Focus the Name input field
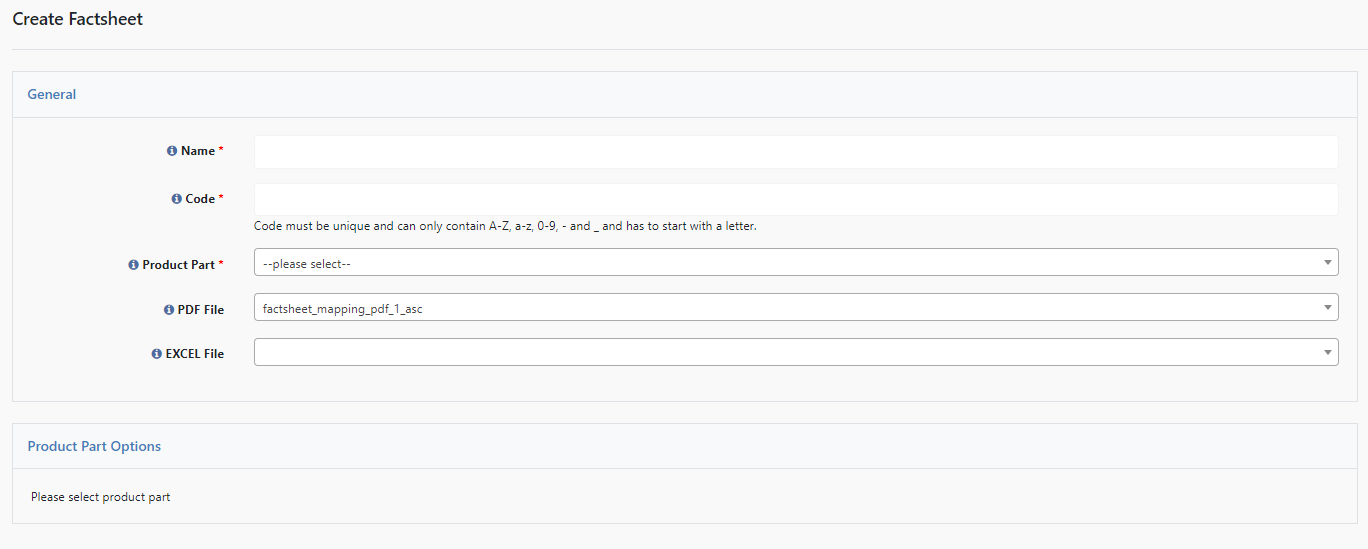This screenshot has height=549, width=1368. (796, 152)
